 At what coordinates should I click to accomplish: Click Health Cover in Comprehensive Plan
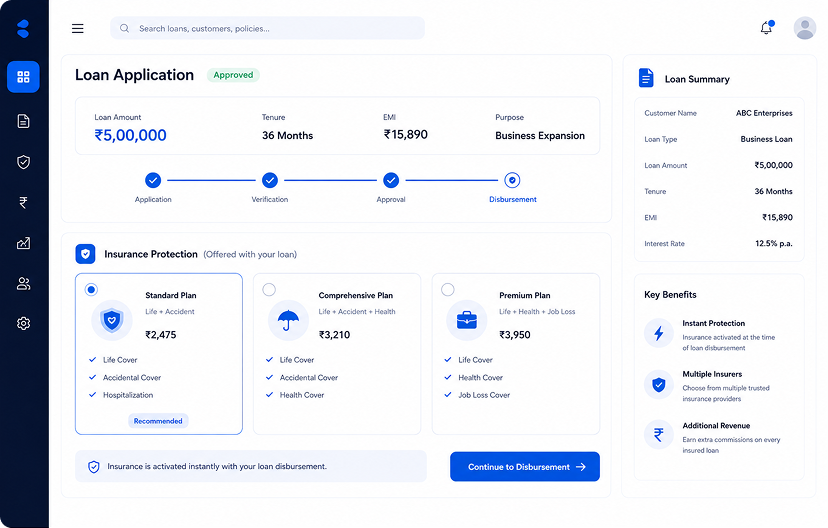pos(302,395)
